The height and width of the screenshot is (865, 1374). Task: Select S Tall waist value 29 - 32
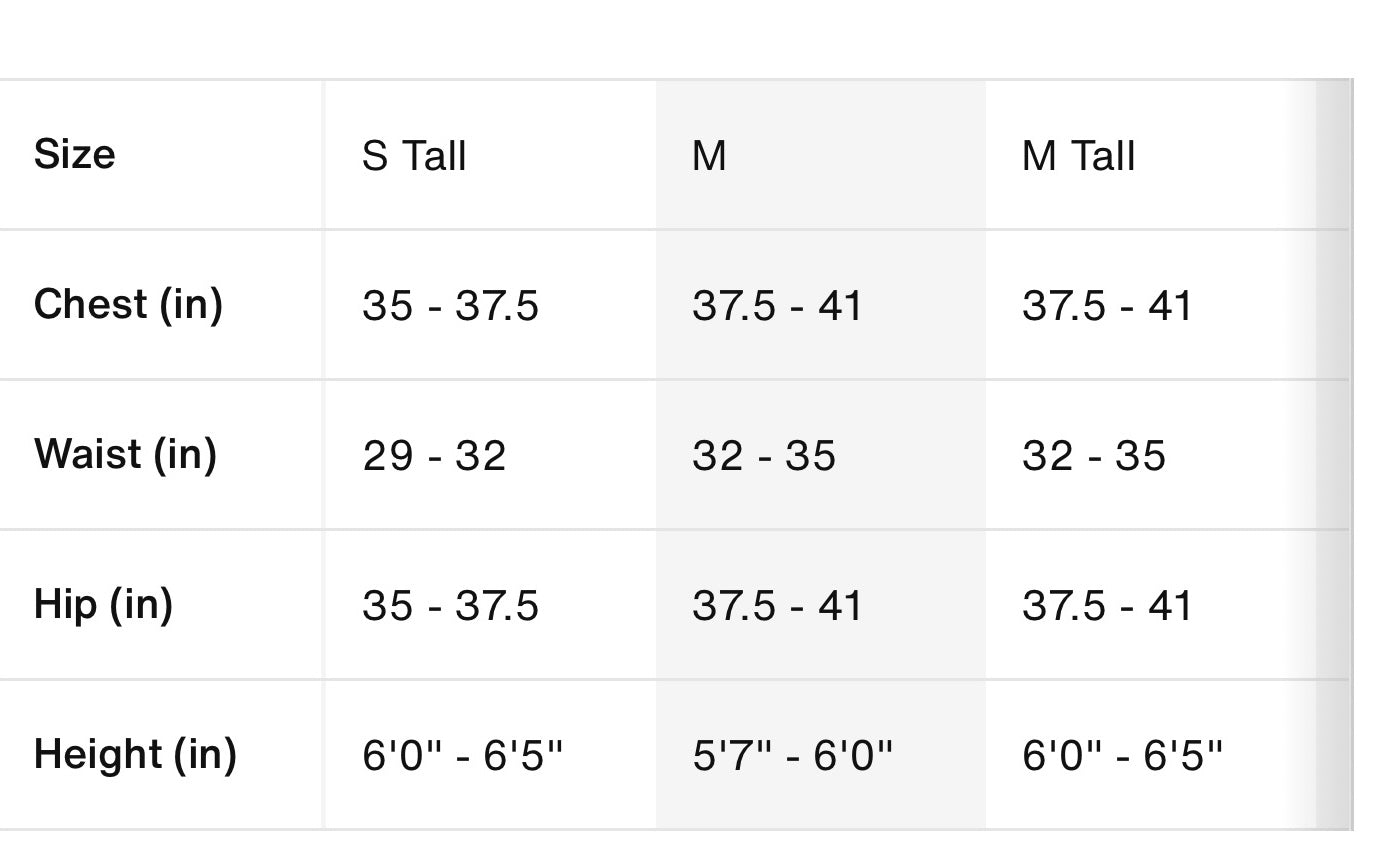[x=434, y=456]
